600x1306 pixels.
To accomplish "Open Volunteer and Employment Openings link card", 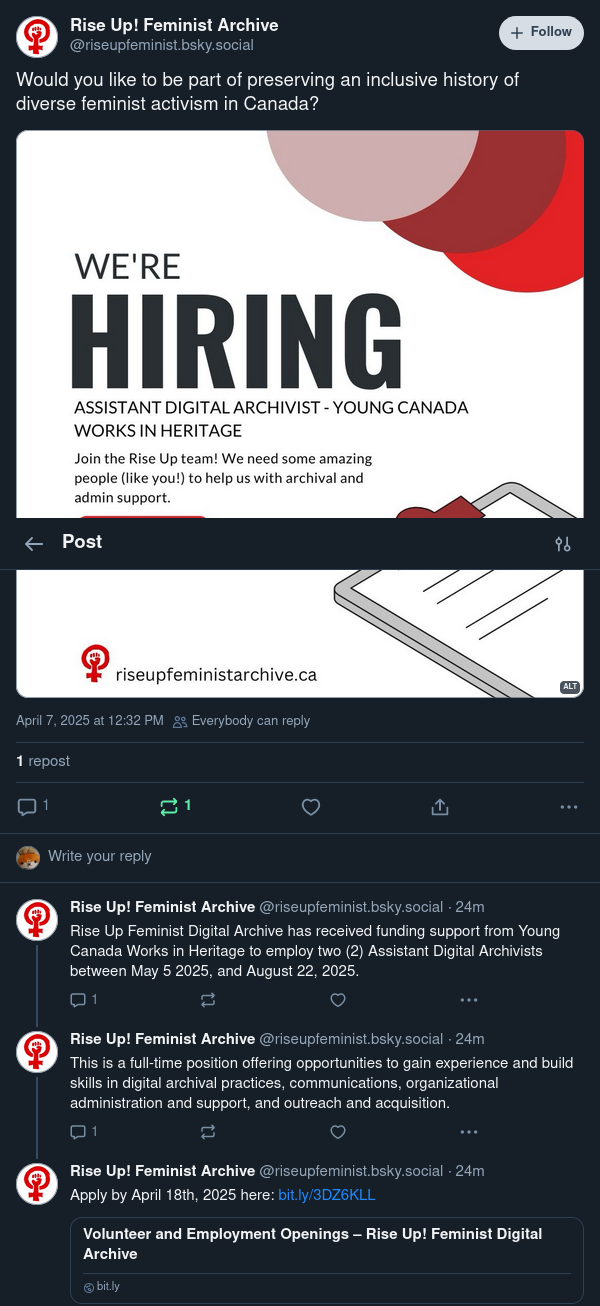I will (327, 1260).
